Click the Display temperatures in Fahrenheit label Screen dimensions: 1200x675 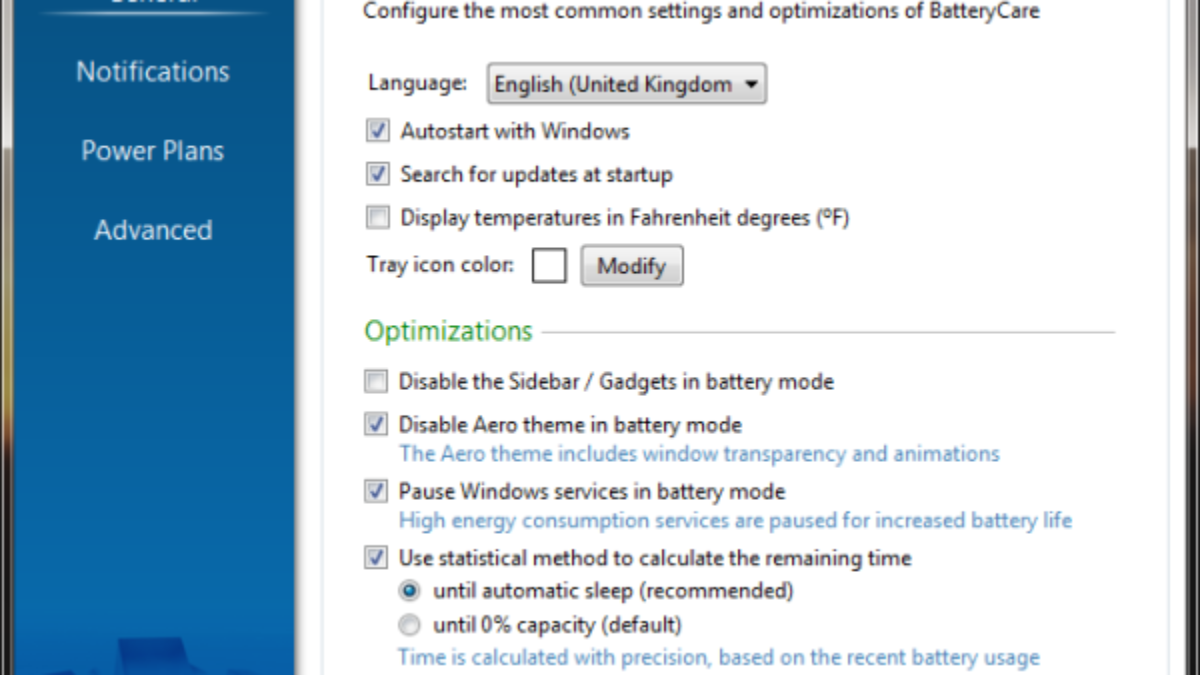[624, 217]
